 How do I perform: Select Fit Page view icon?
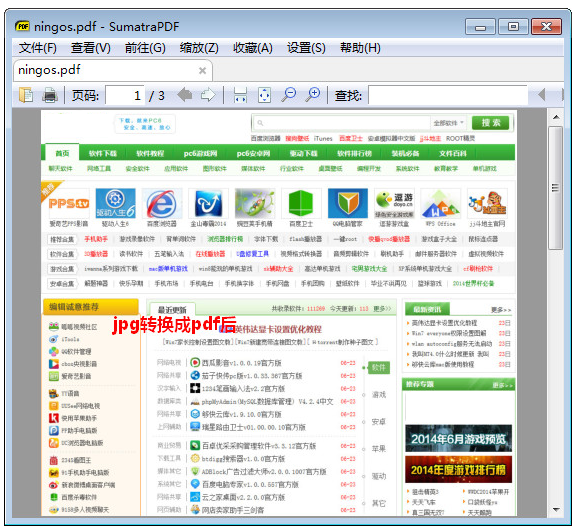[264, 95]
